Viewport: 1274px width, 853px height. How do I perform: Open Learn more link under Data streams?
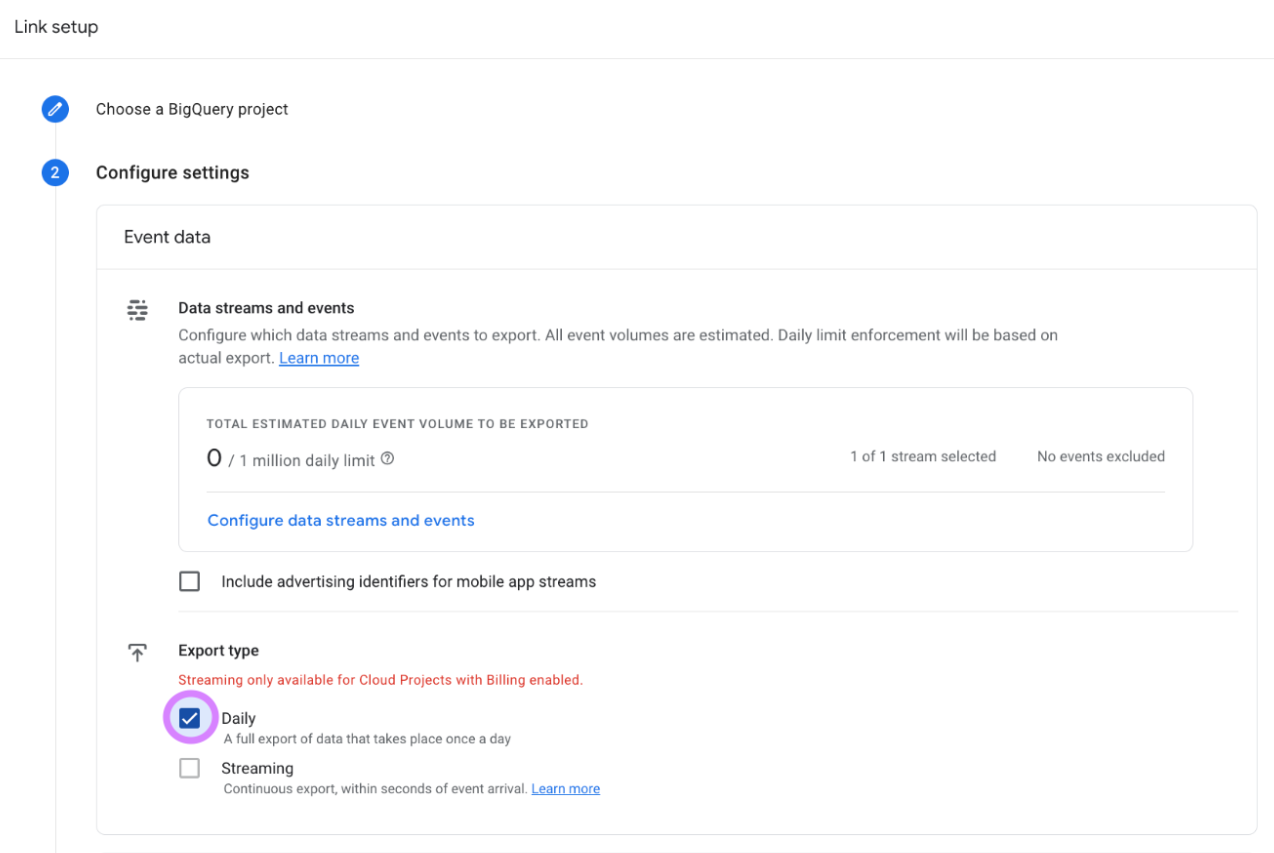click(x=318, y=358)
